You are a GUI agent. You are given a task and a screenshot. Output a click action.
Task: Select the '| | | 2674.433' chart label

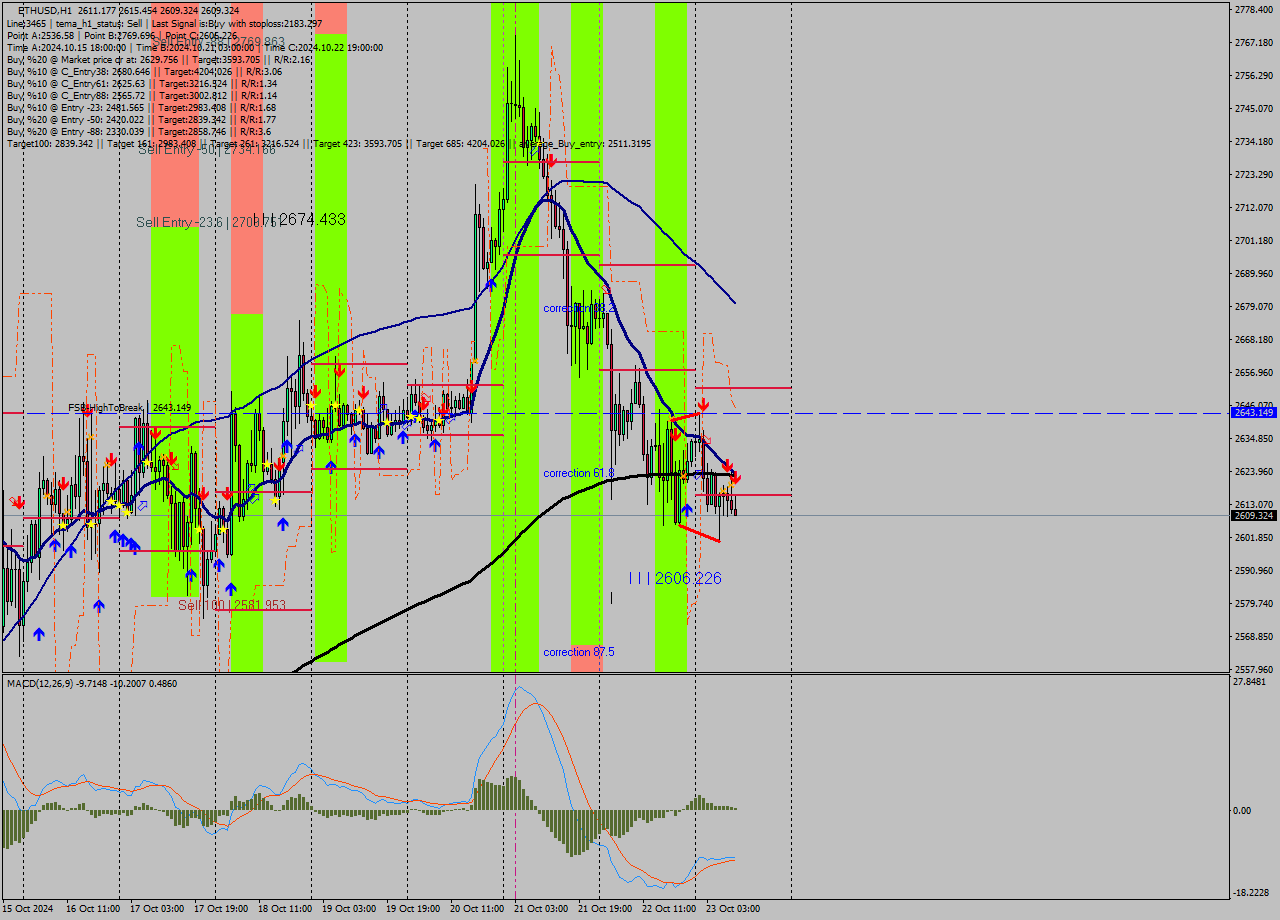coord(299,219)
